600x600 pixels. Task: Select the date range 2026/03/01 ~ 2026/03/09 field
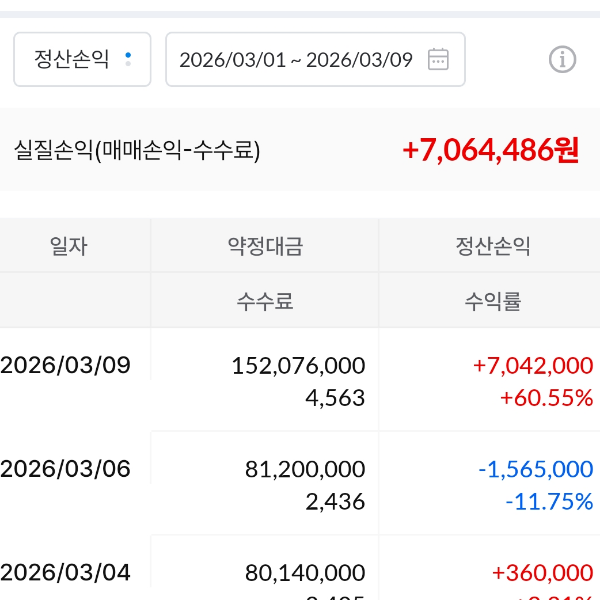[296, 59]
